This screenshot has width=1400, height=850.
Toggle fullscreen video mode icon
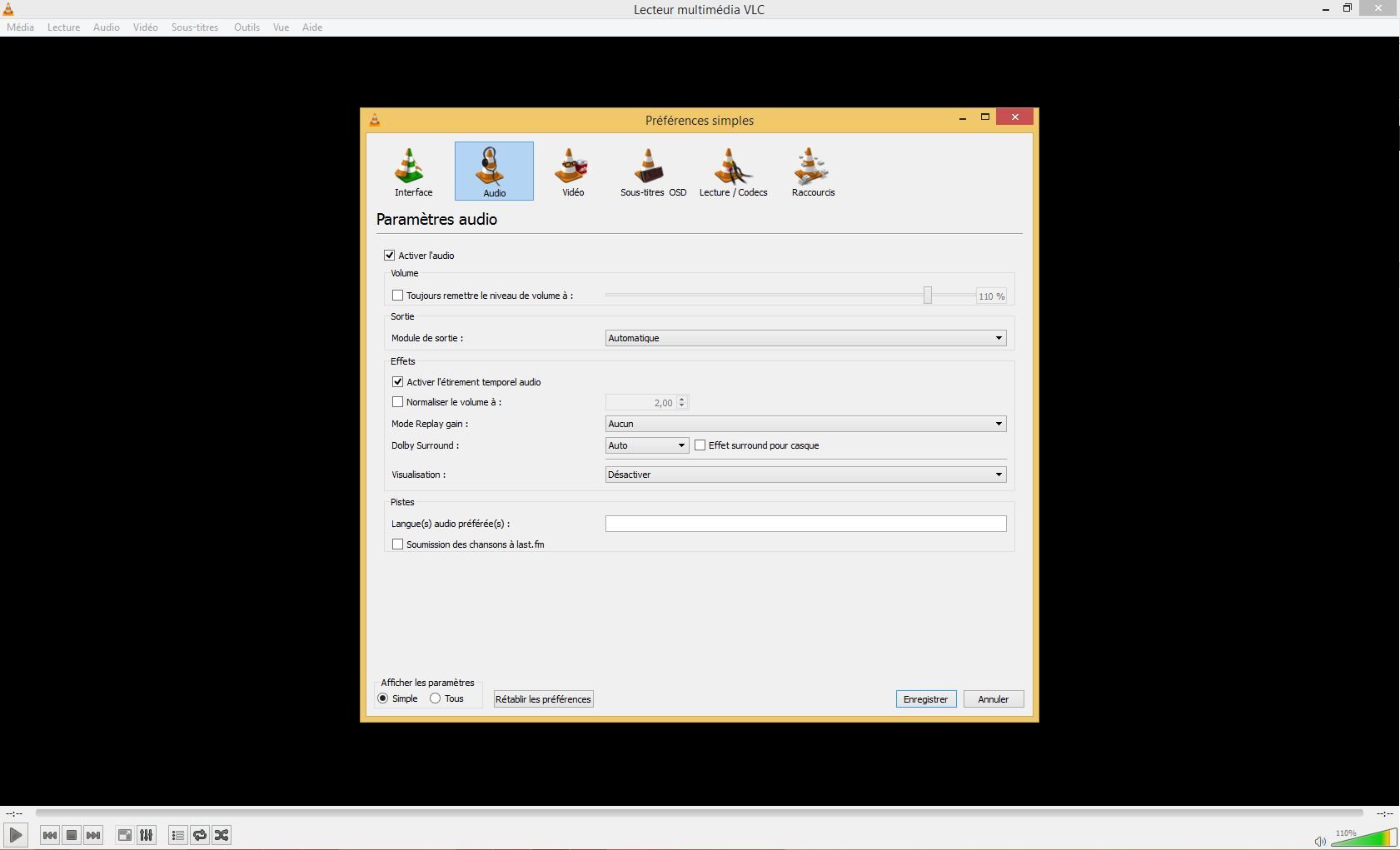124,835
